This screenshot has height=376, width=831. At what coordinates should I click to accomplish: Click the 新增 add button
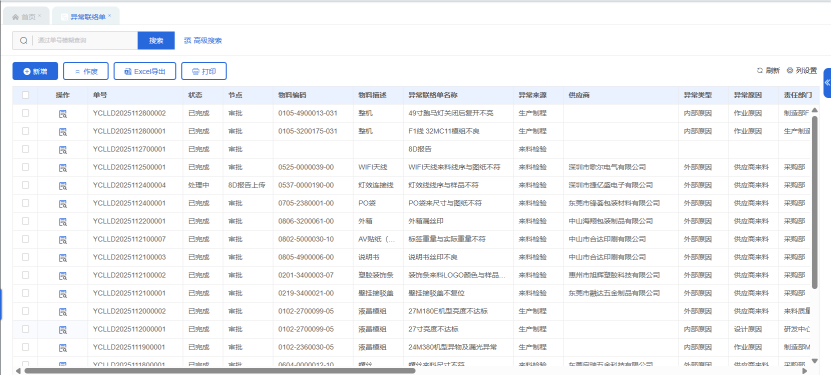(35, 71)
